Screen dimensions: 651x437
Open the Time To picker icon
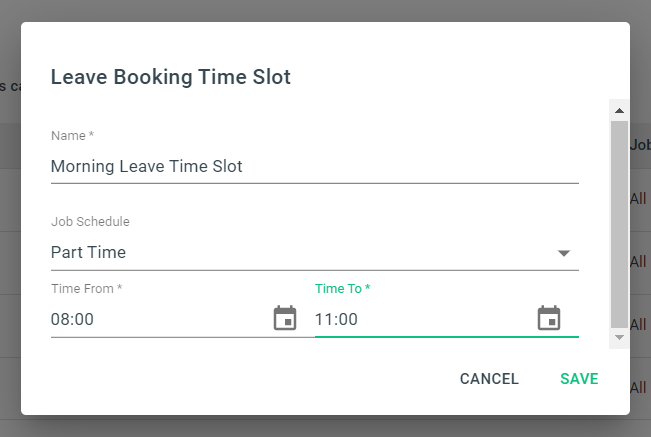pyautogui.click(x=549, y=318)
